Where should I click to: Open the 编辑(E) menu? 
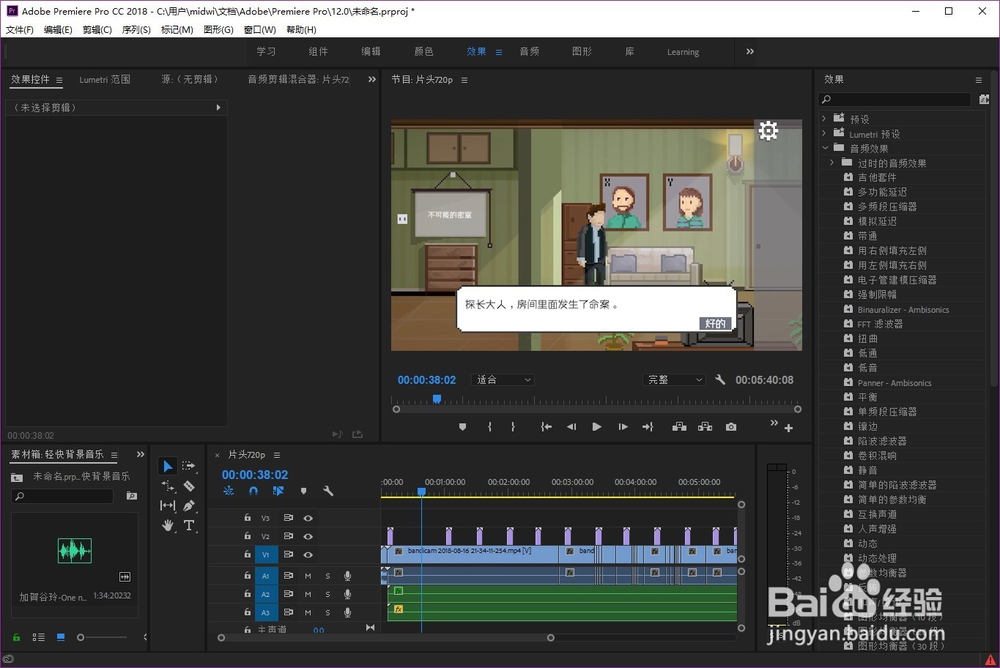coord(58,30)
